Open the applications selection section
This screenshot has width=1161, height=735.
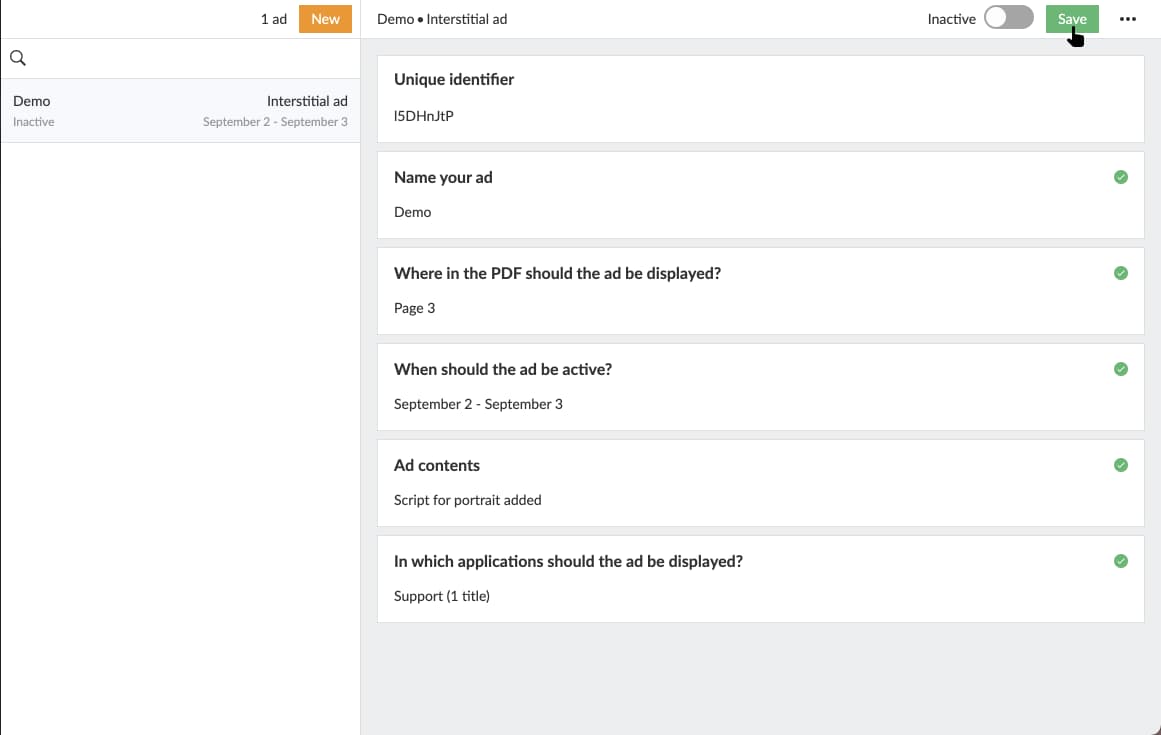[x=568, y=561]
